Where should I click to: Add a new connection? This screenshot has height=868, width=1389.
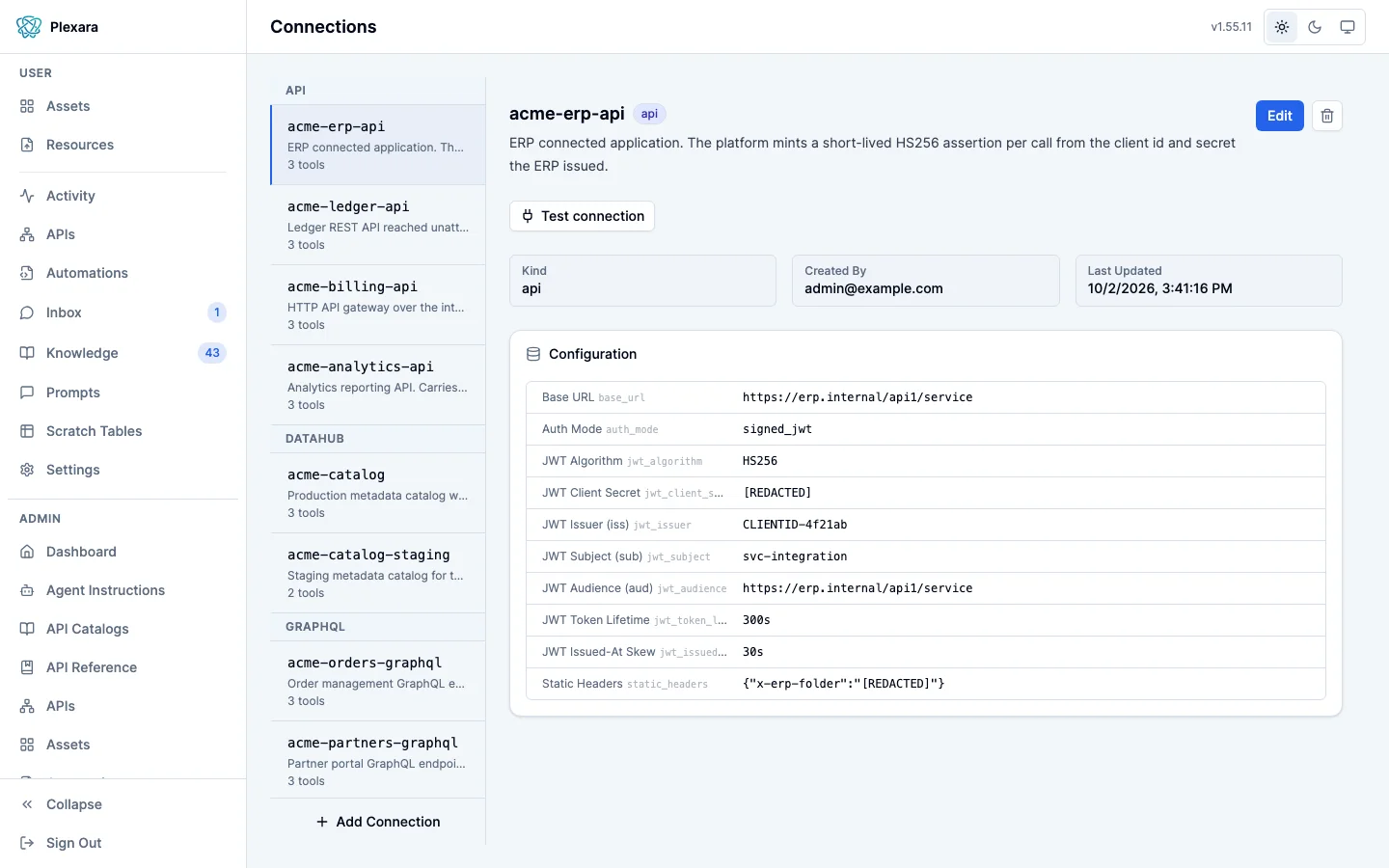(x=378, y=822)
